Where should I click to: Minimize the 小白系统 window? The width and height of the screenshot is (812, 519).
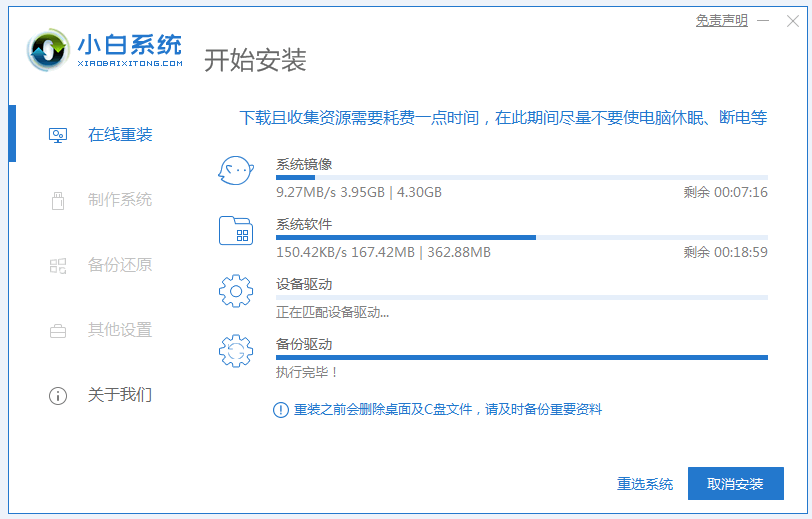764,21
